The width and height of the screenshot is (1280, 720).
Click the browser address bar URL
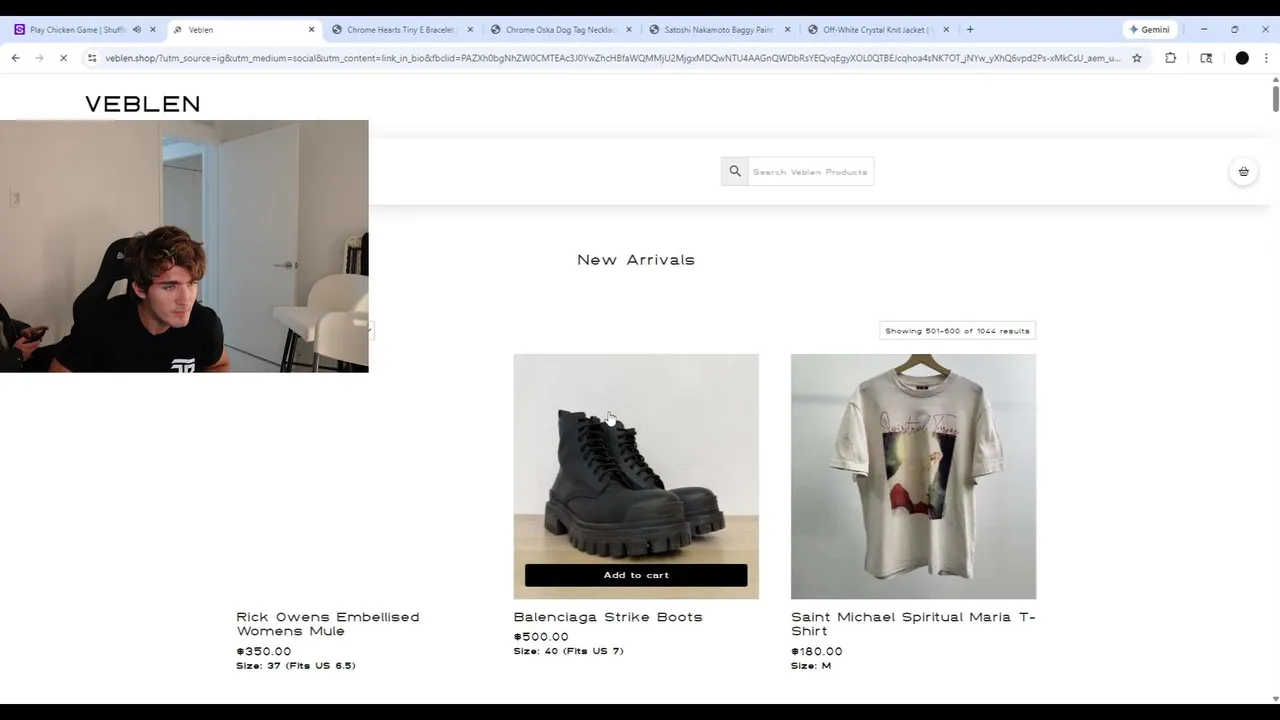612,58
